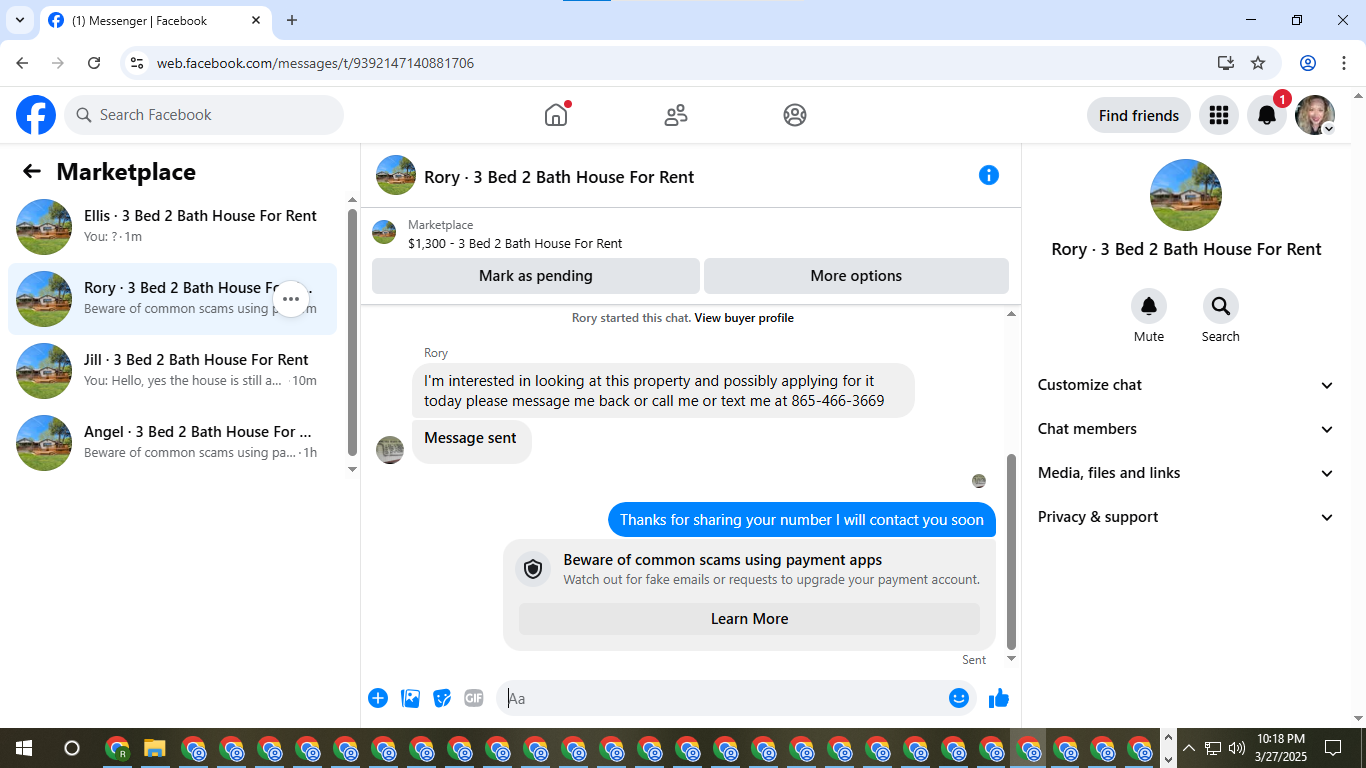Search in conversation with the magnifier icon
This screenshot has height=768, width=1366.
[x=1220, y=306]
